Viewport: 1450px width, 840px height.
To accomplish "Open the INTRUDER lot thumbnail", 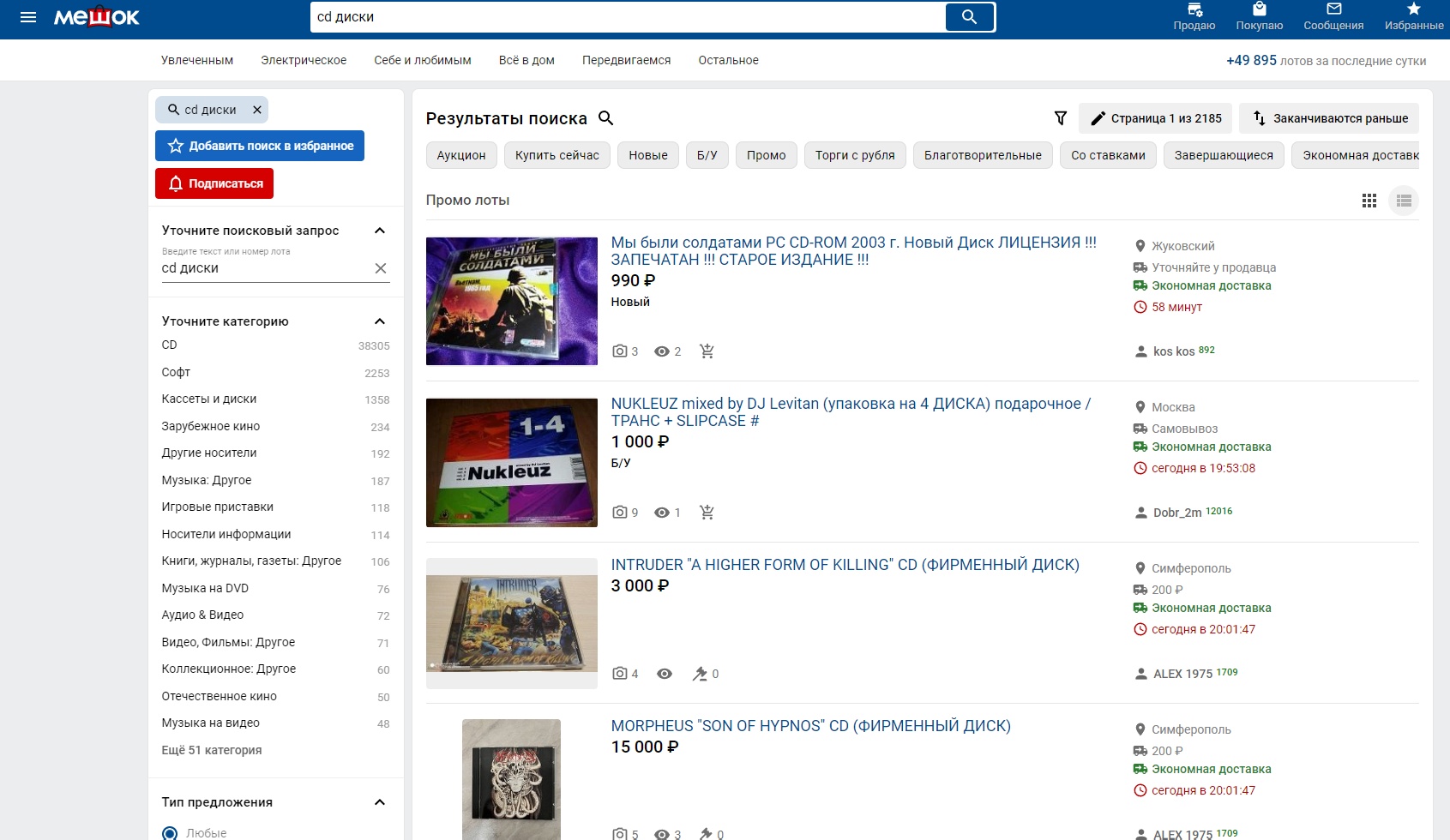I will coord(512,623).
